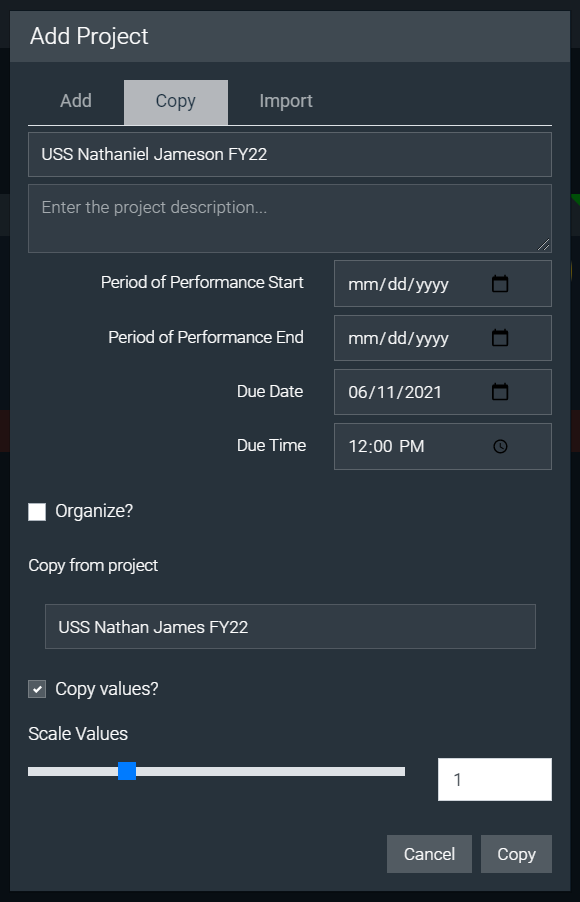Open calendar picker for Period of Performance End

tap(500, 338)
